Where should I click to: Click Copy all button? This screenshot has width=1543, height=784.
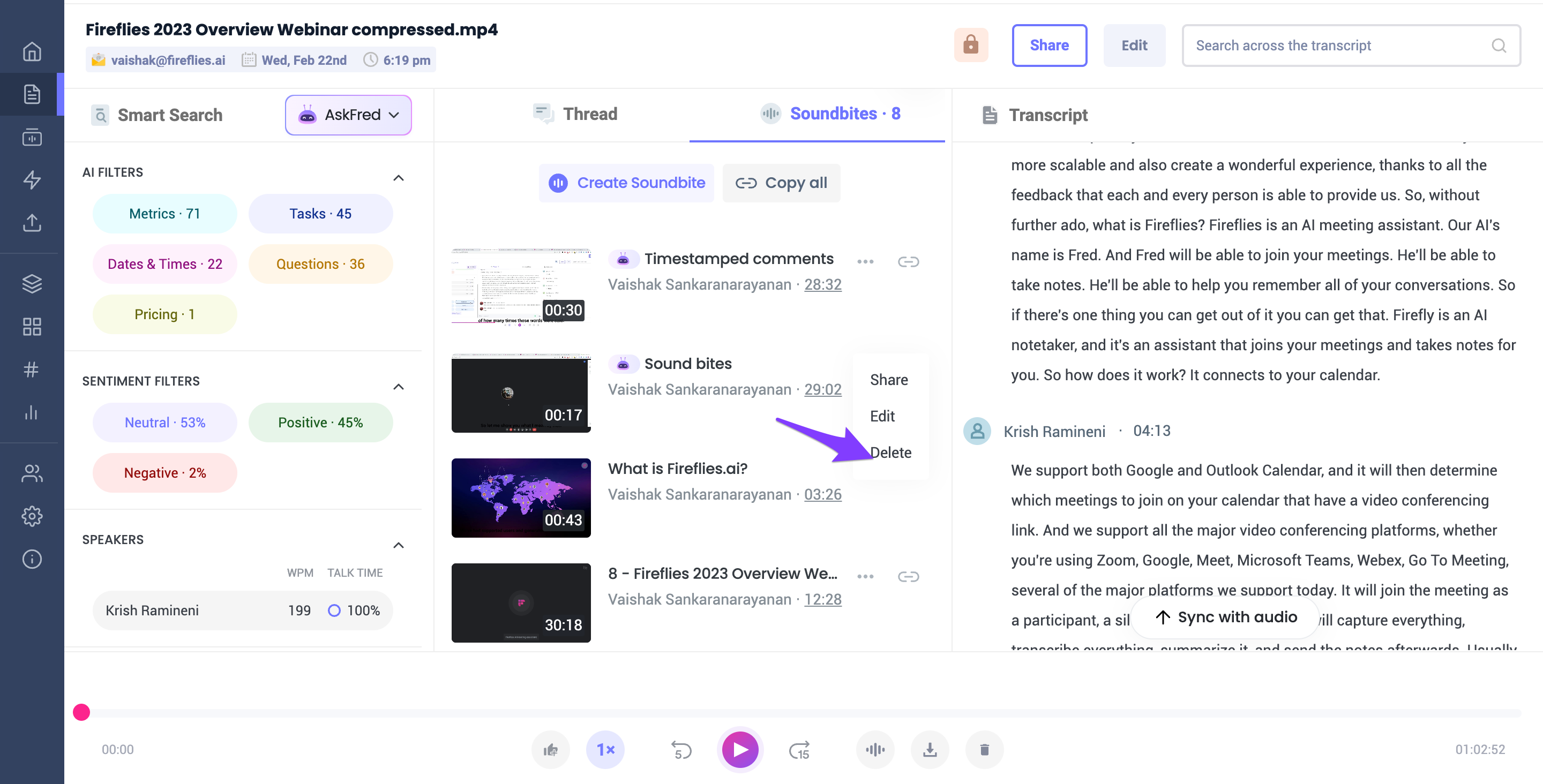click(781, 183)
